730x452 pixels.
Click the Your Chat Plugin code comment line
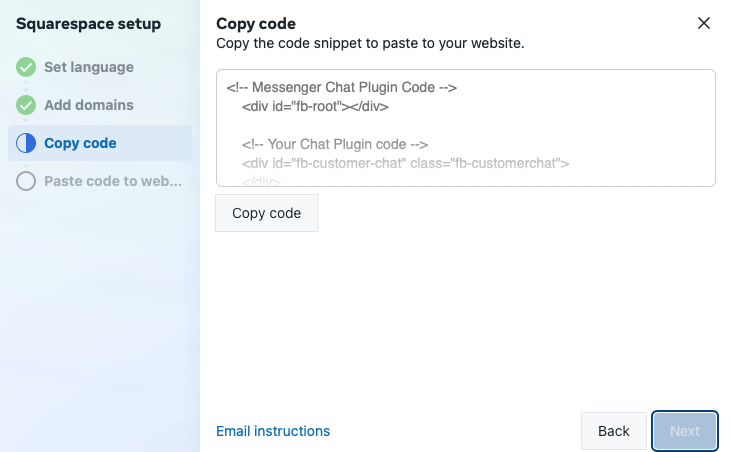point(335,144)
